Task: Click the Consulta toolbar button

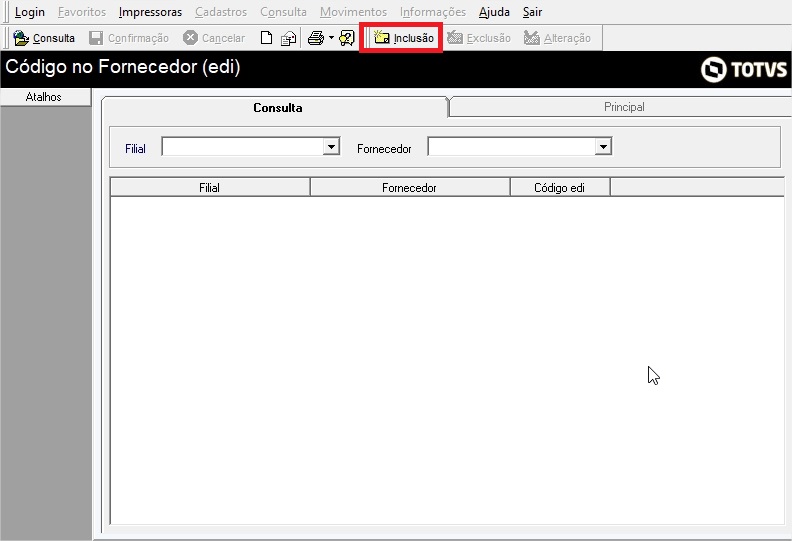Action: [x=43, y=38]
